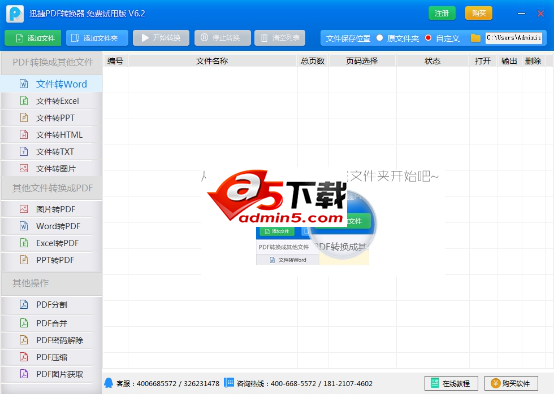The image size is (554, 395).
Task: Select the 原文件夹 radio option
Action: [x=380, y=38]
